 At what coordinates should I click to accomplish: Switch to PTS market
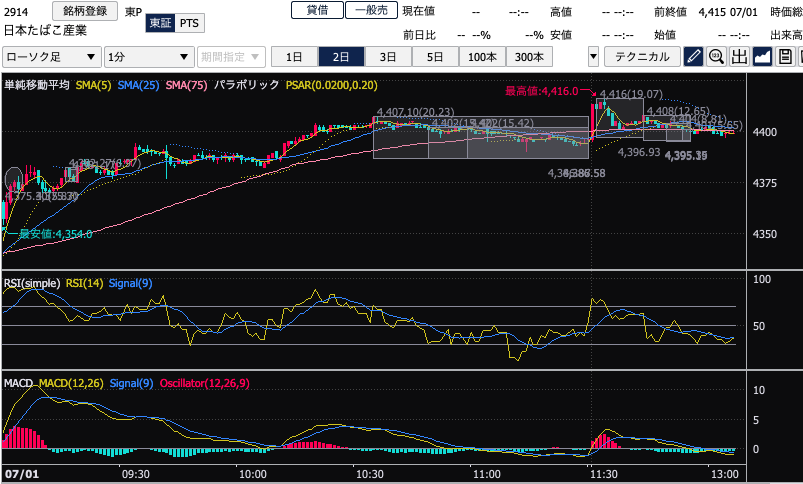(x=190, y=23)
